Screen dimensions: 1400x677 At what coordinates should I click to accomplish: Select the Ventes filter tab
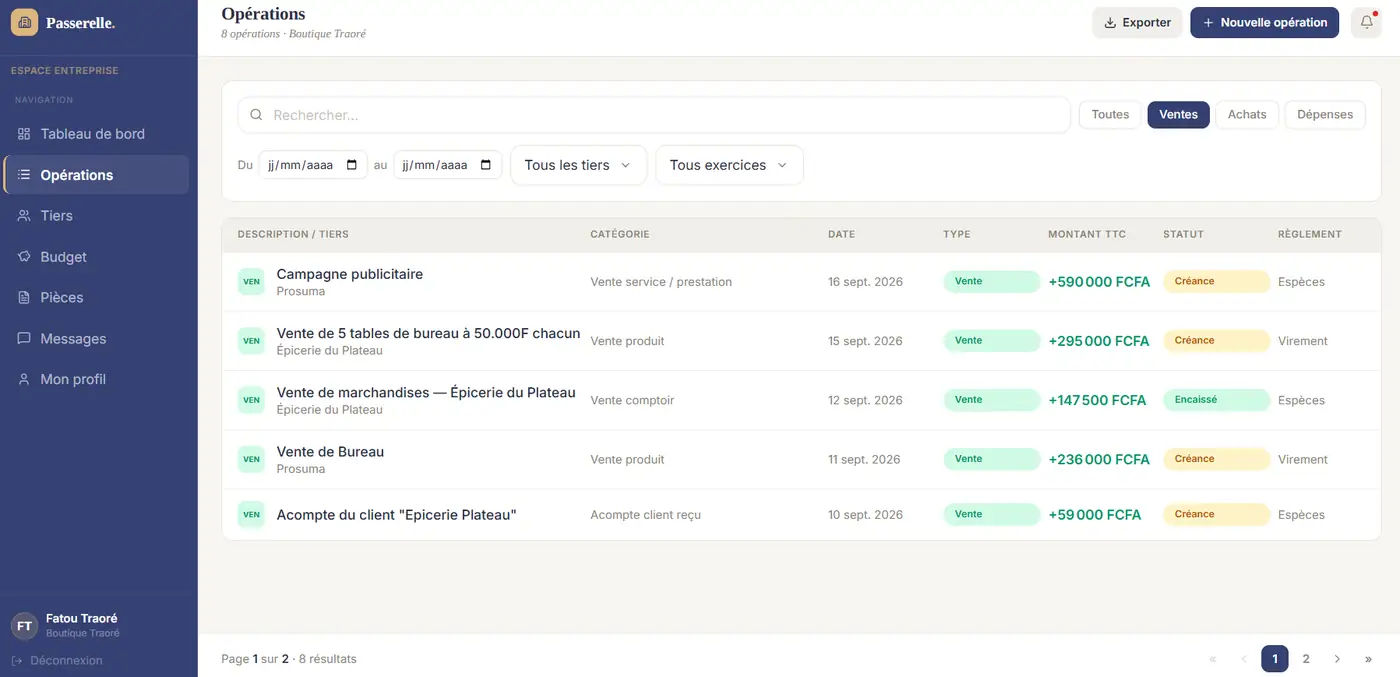[1178, 115]
